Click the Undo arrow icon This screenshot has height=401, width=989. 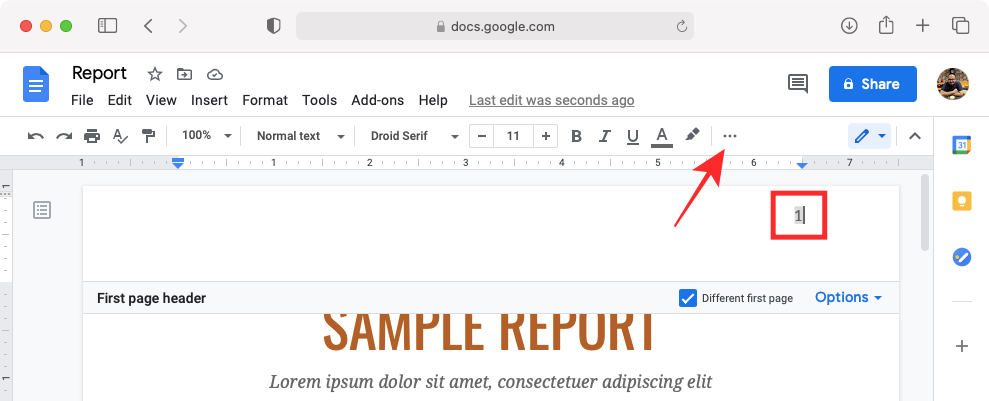[x=36, y=136]
